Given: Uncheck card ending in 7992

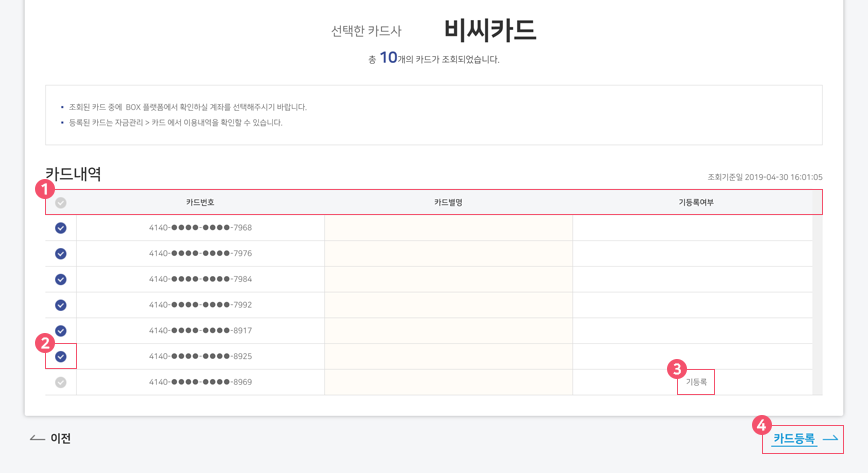Looking at the screenshot, I should click(61, 305).
